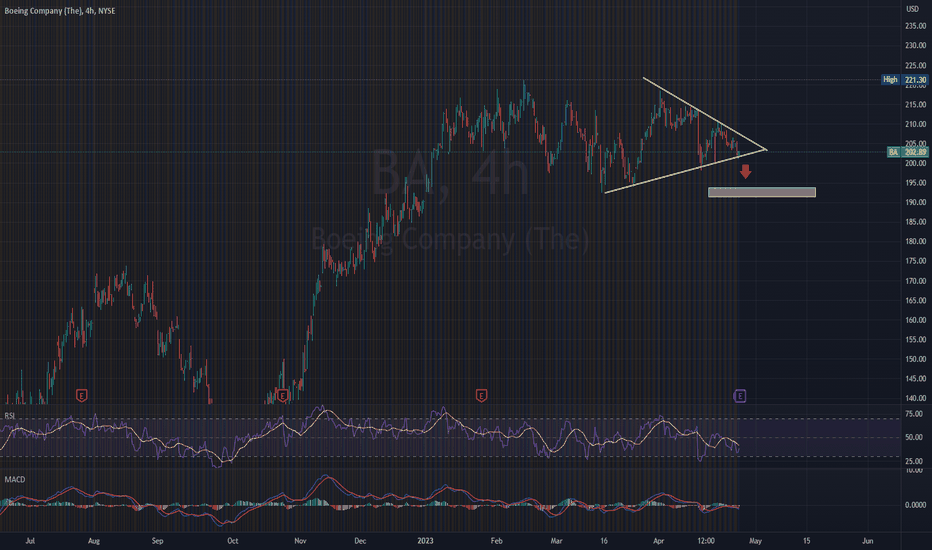This screenshot has height=550, width=932.
Task: Click the 165.00 price axis label
Action: point(915,300)
